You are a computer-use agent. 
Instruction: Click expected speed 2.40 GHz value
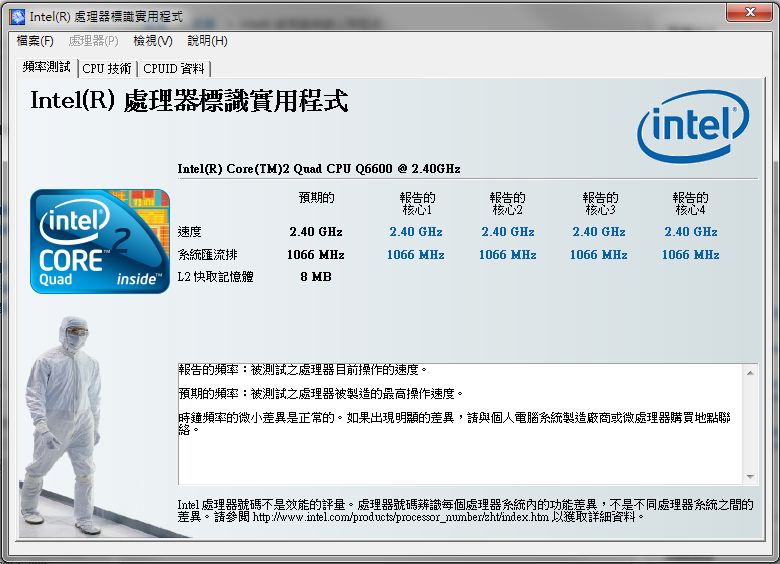(316, 232)
